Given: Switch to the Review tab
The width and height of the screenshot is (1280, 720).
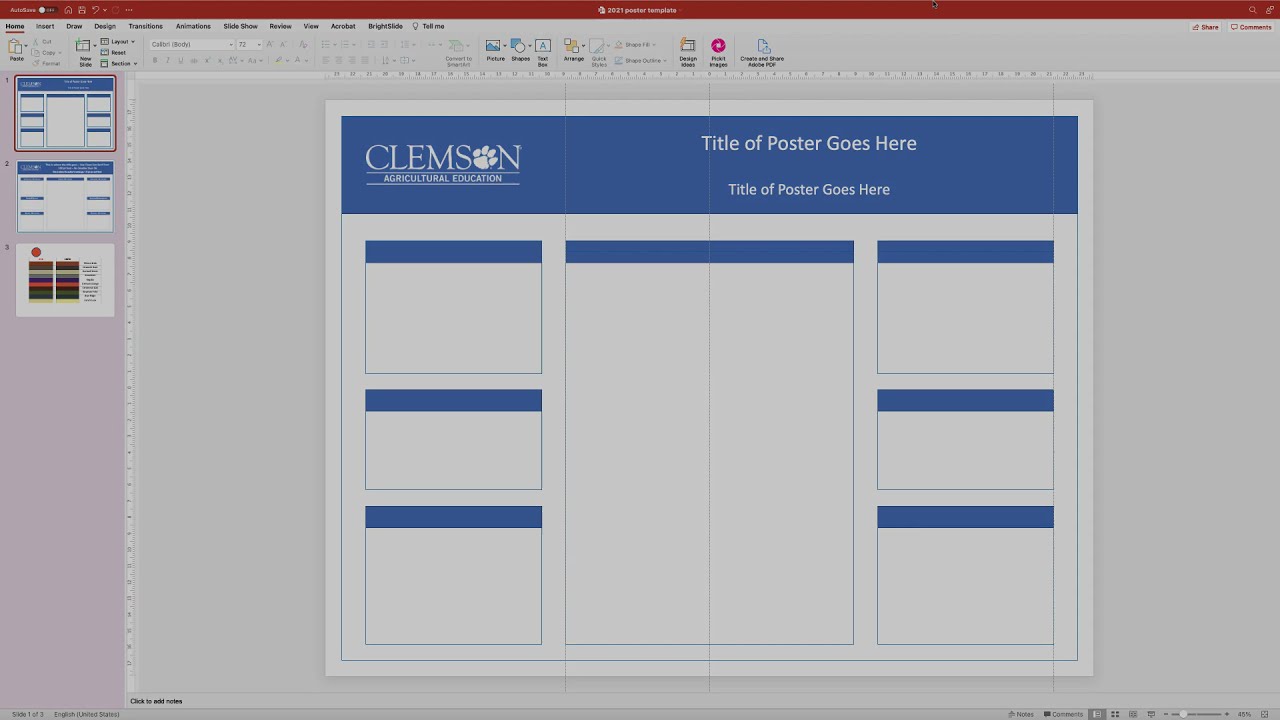Looking at the screenshot, I should coord(280,26).
